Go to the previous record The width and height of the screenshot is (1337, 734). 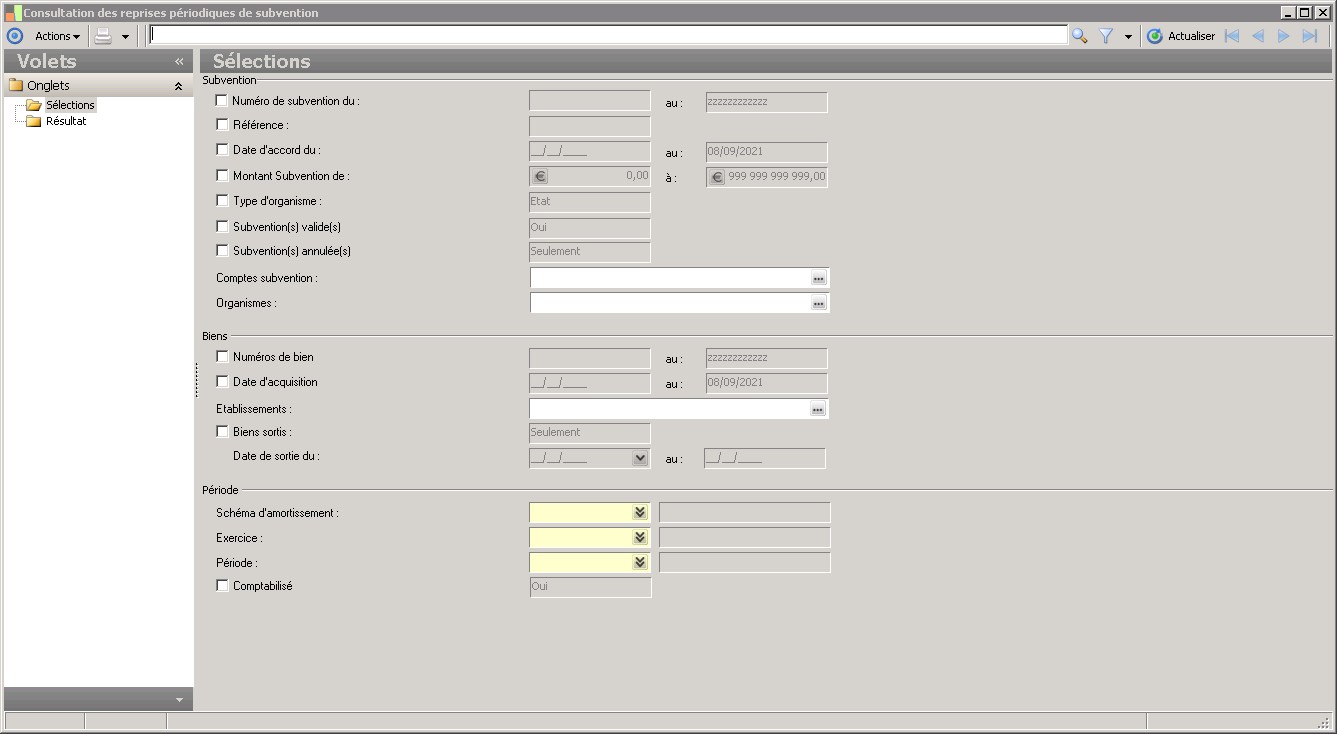pyautogui.click(x=1257, y=36)
